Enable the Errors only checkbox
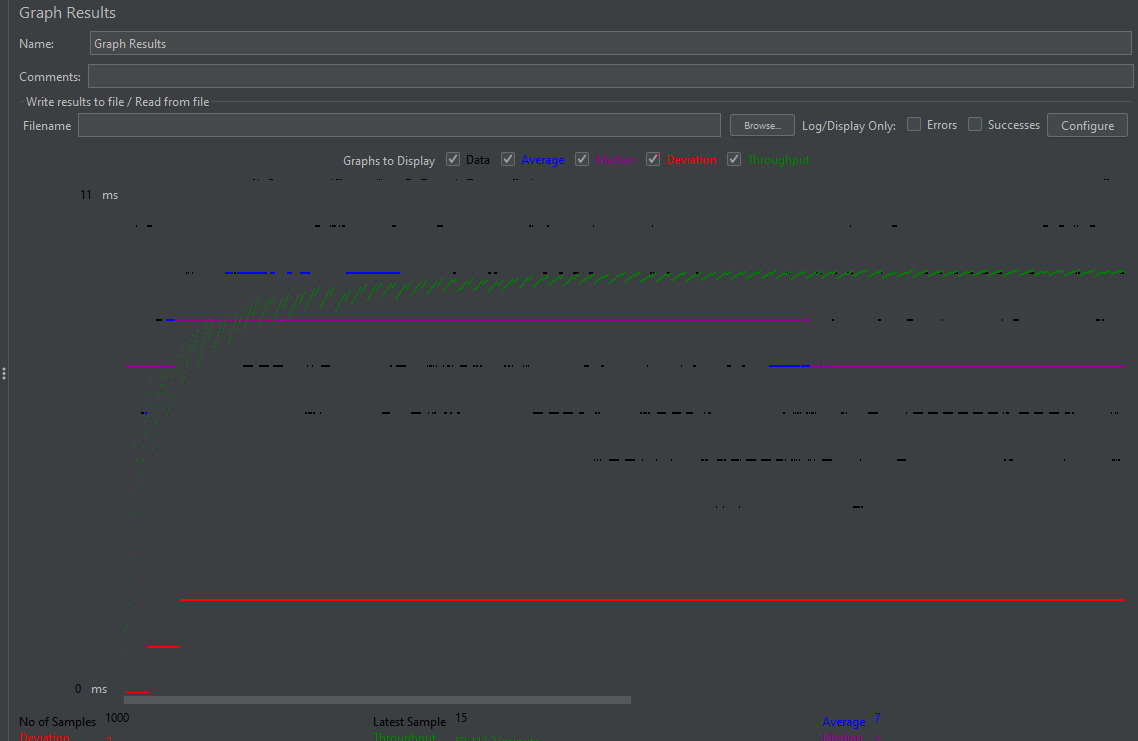The image size is (1138, 741). 914,124
